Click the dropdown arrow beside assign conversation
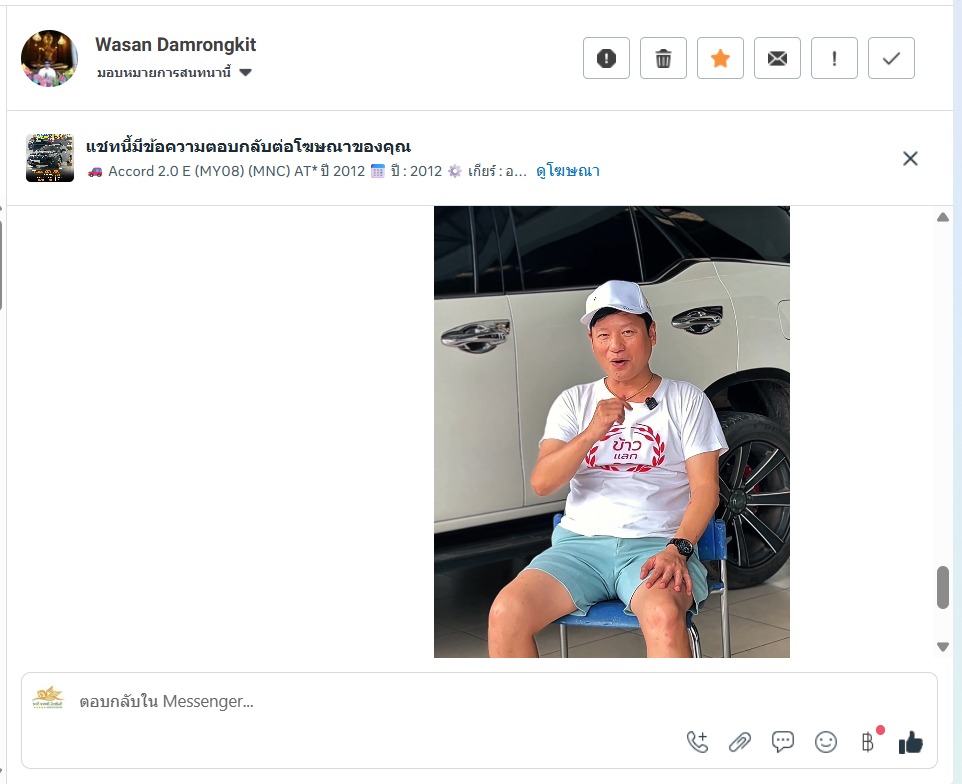 pyautogui.click(x=245, y=72)
